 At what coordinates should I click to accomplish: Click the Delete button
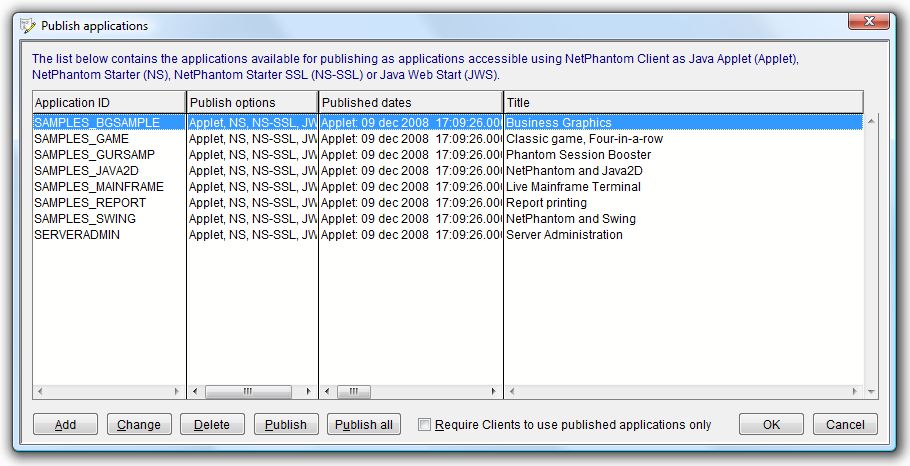[212, 424]
